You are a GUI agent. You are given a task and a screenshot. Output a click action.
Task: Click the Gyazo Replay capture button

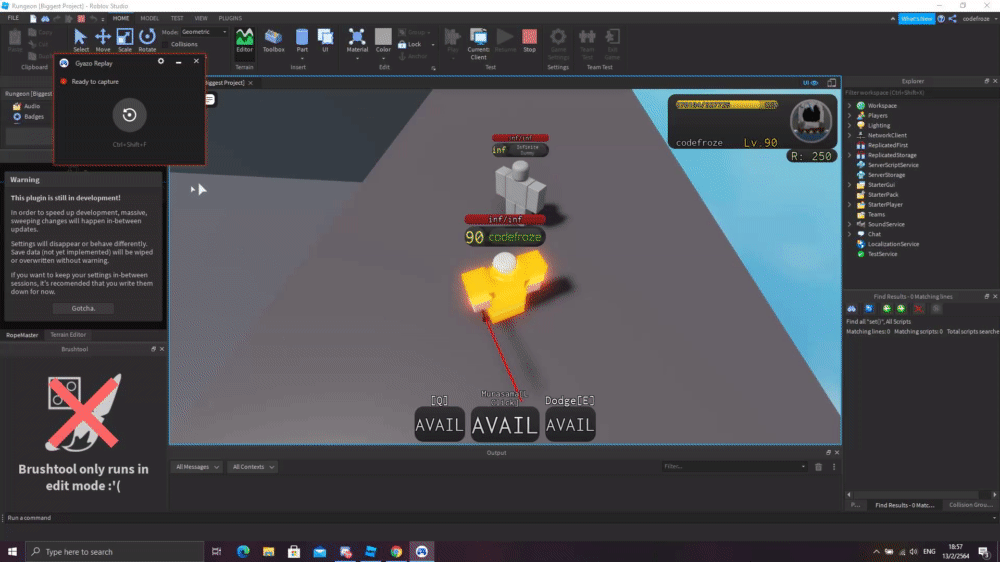coord(129,115)
